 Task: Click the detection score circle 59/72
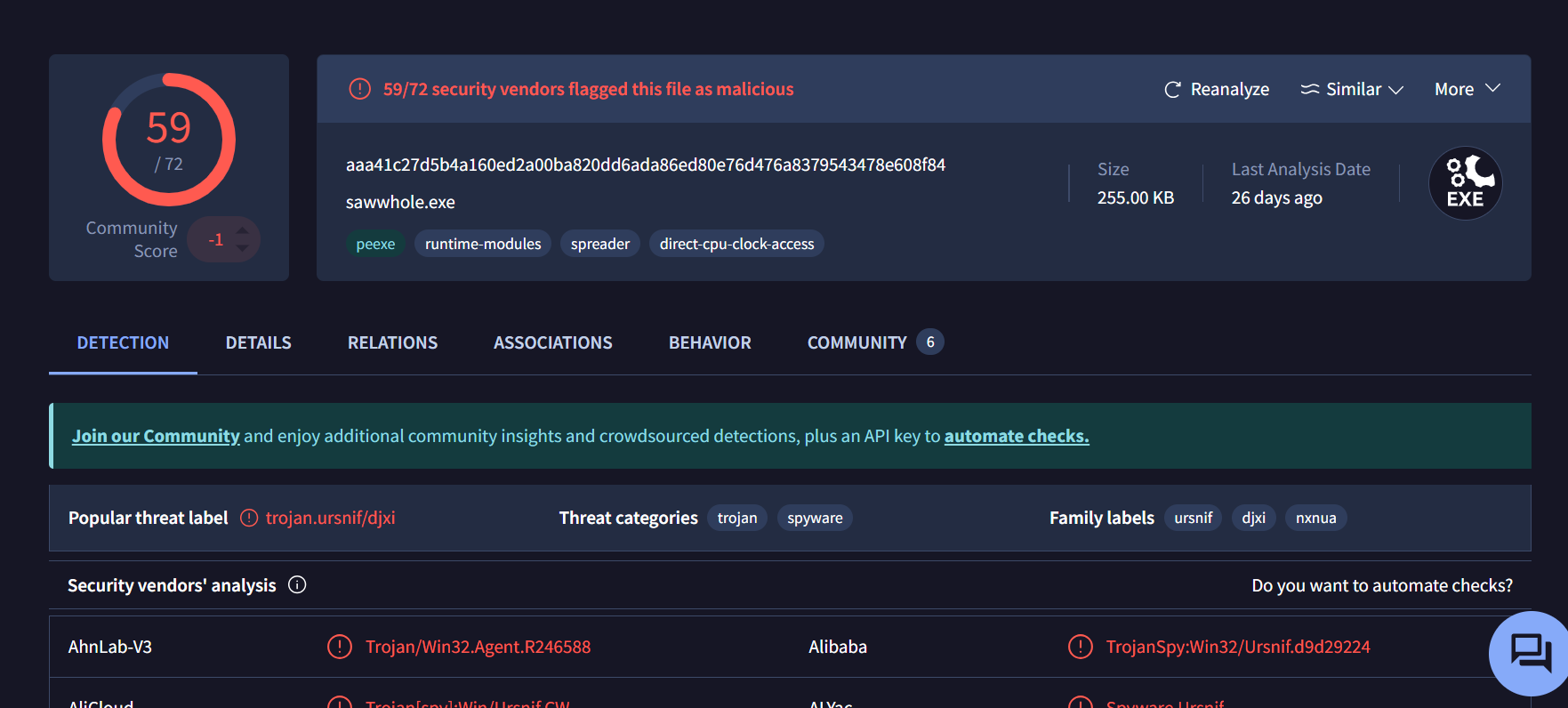(x=169, y=140)
